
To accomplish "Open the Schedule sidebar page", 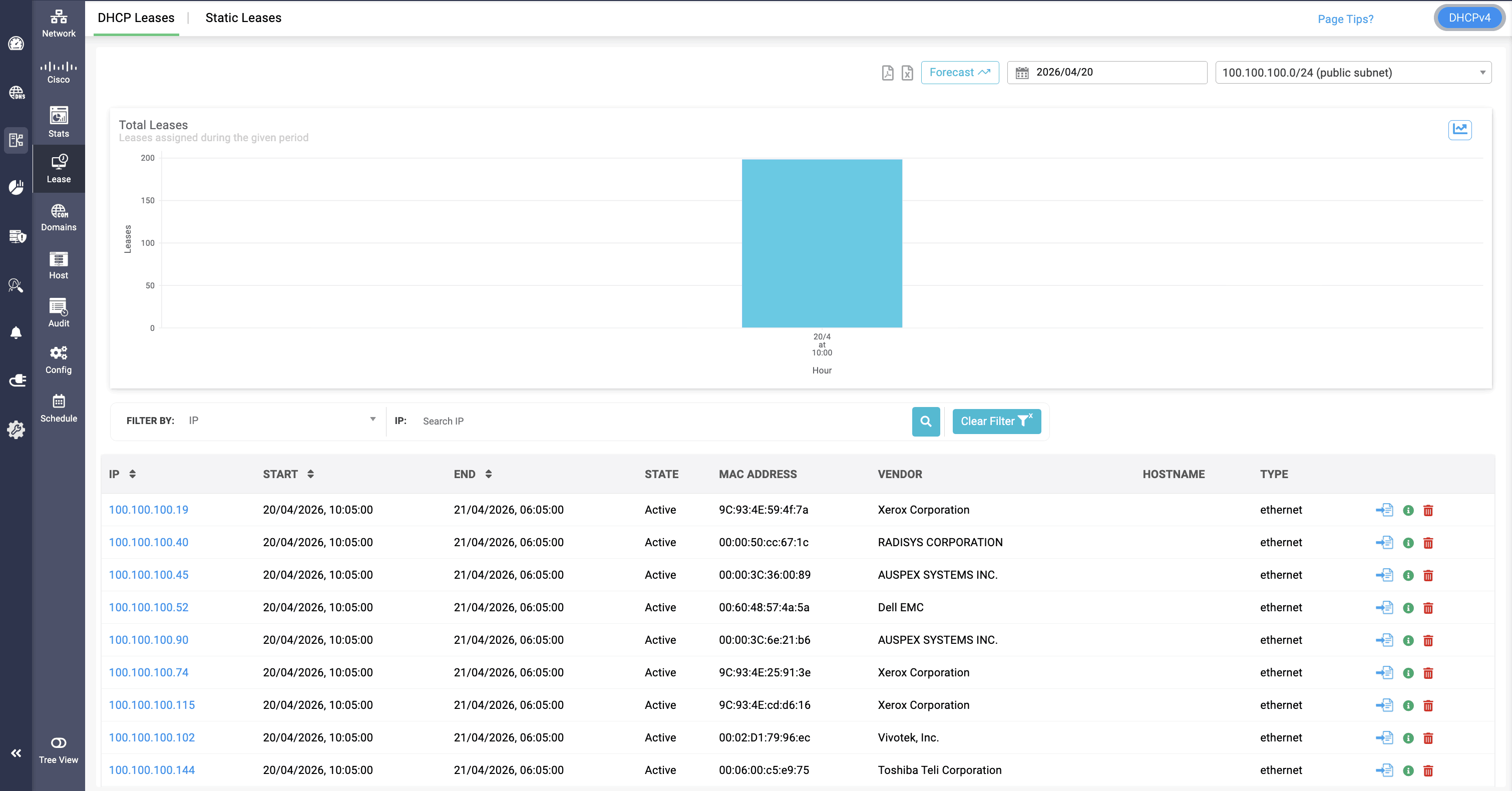I will 58,409.
